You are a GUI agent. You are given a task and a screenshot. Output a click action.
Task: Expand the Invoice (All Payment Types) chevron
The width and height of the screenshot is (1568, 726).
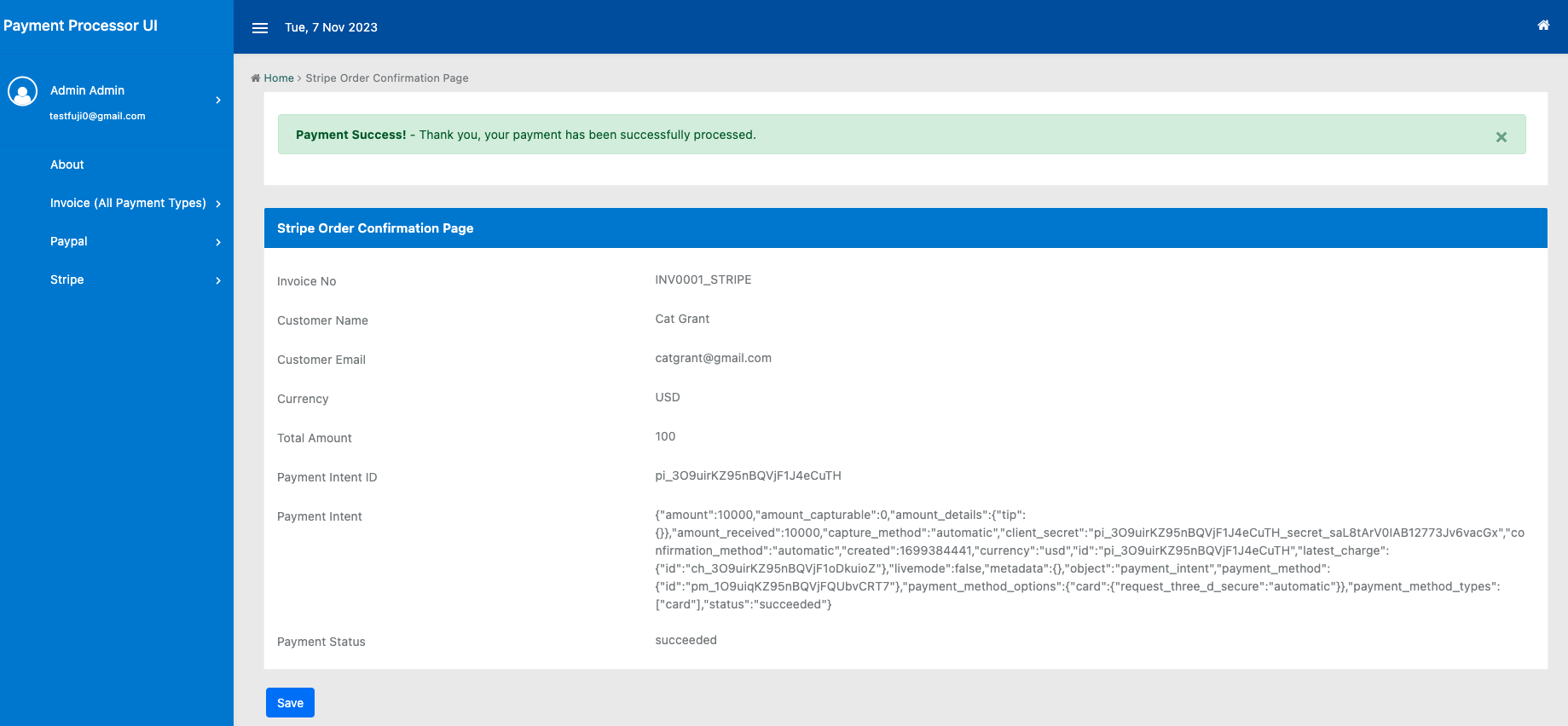[218, 204]
